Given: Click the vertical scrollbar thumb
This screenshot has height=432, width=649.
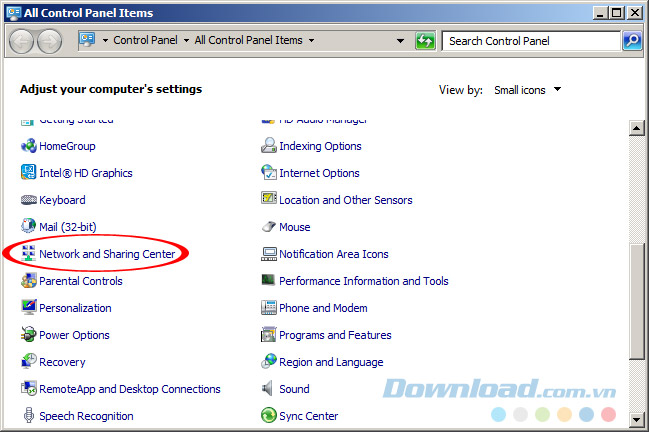Looking at the screenshot, I should [x=636, y=301].
